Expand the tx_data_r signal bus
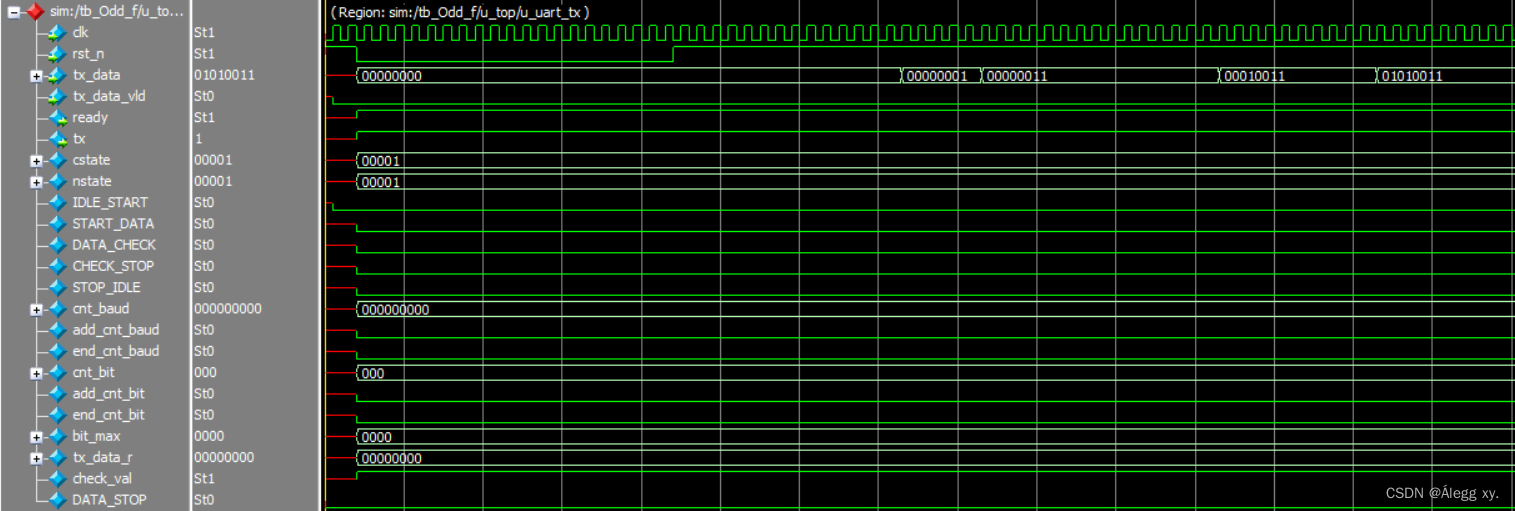 pos(37,458)
